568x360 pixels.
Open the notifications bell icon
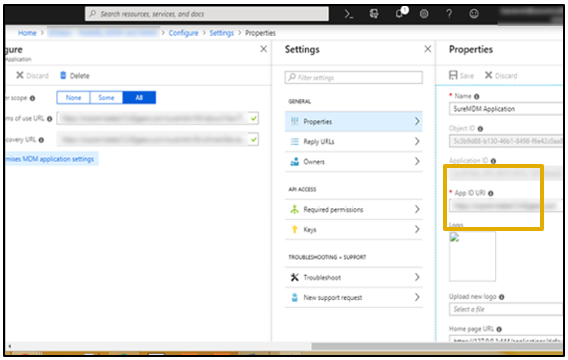pos(400,14)
